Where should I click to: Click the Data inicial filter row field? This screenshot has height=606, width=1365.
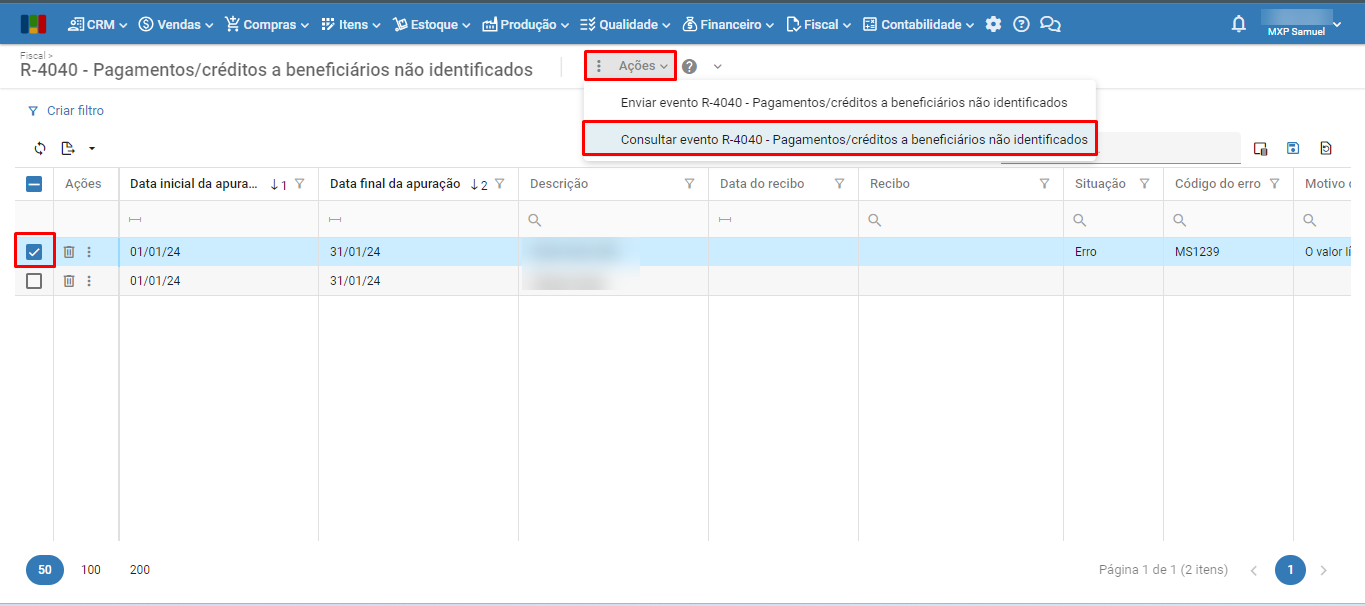(x=218, y=220)
